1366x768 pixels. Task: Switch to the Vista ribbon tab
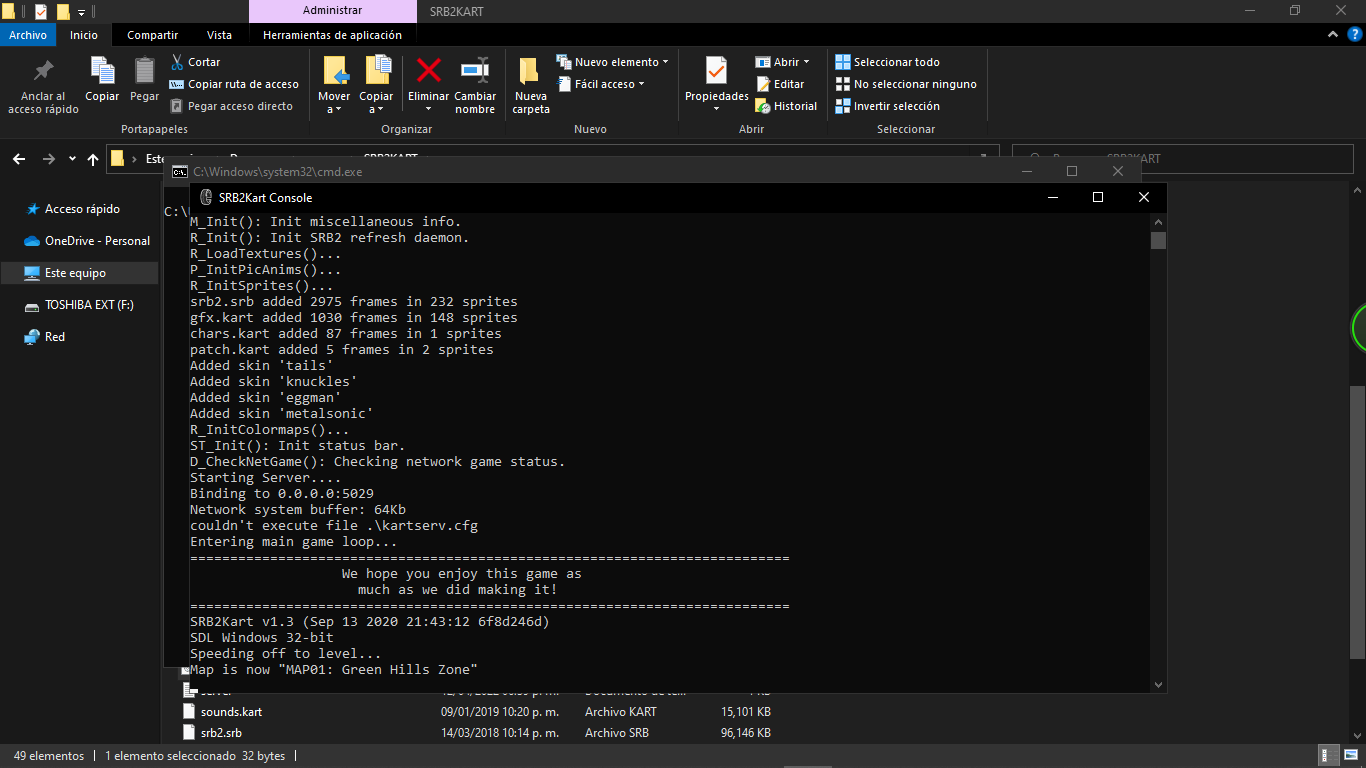pyautogui.click(x=219, y=35)
